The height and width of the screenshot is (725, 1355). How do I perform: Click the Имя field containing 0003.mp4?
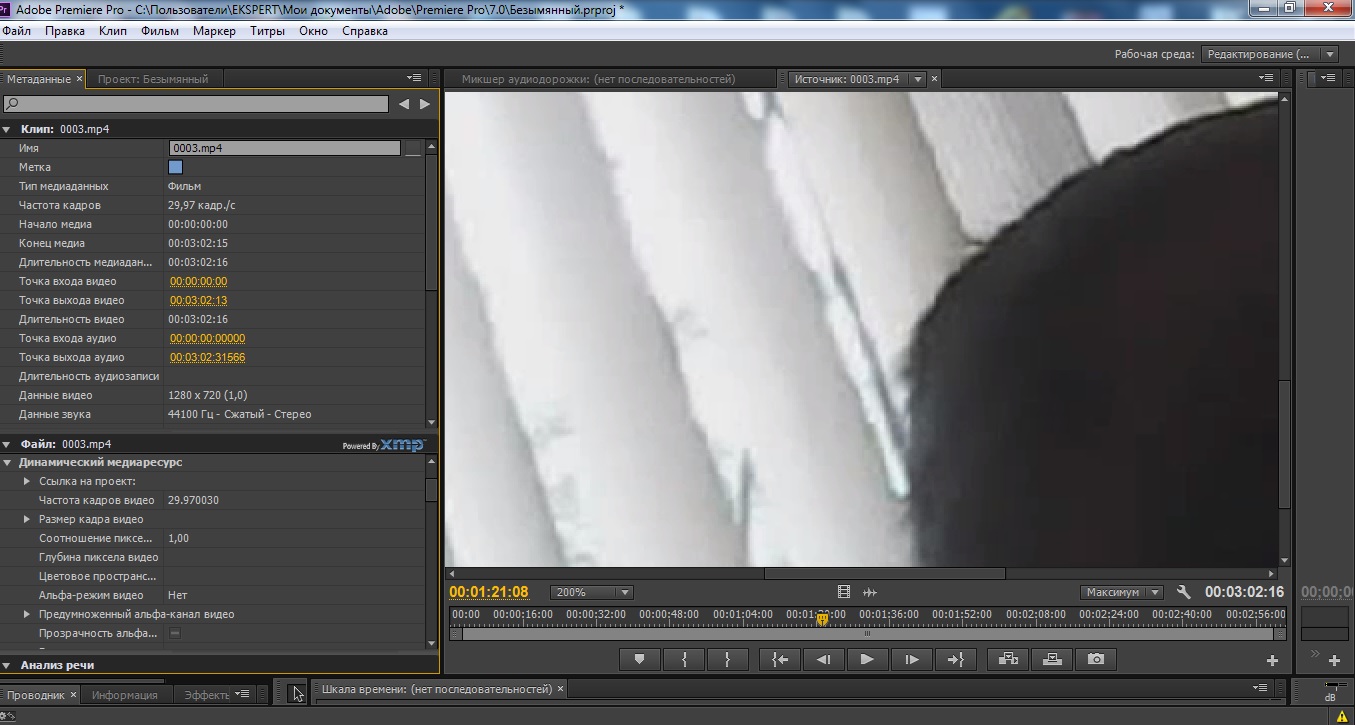(285, 148)
